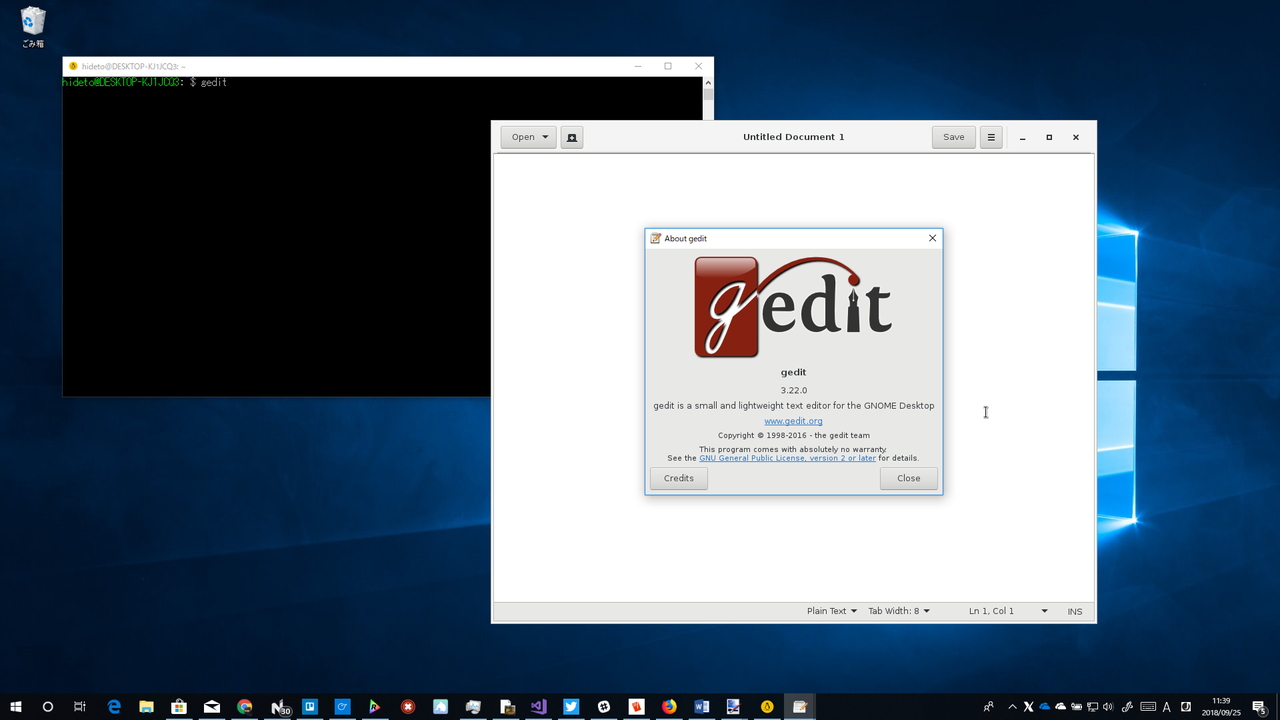
Task: Open the gedit icon in the taskbar
Action: (799, 707)
